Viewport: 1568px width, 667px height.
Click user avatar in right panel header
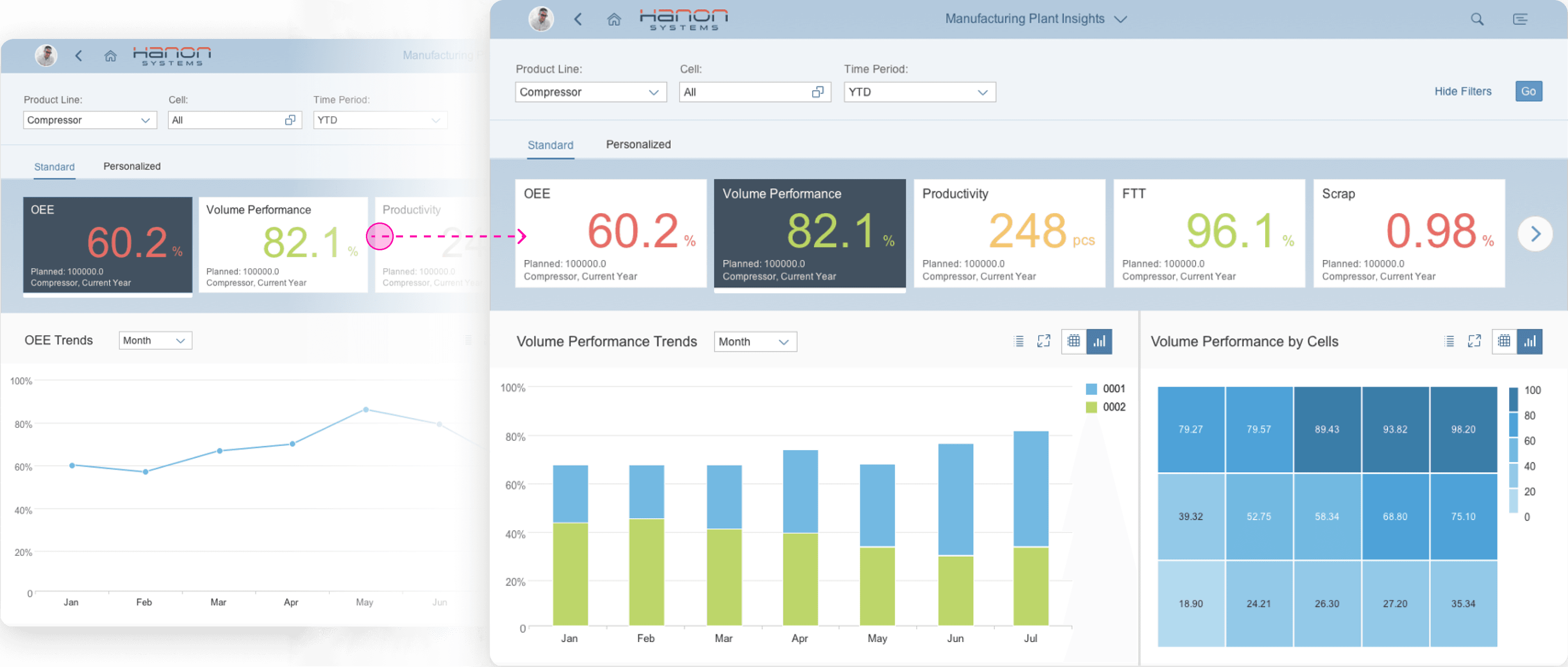pyautogui.click(x=541, y=19)
